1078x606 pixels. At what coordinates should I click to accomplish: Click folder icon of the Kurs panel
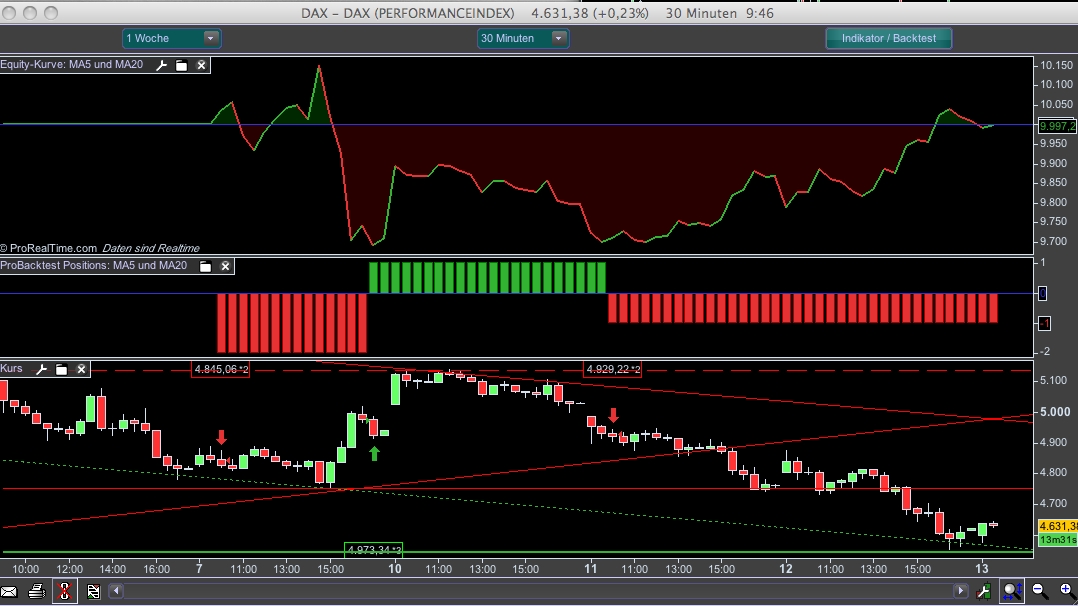click(61, 369)
